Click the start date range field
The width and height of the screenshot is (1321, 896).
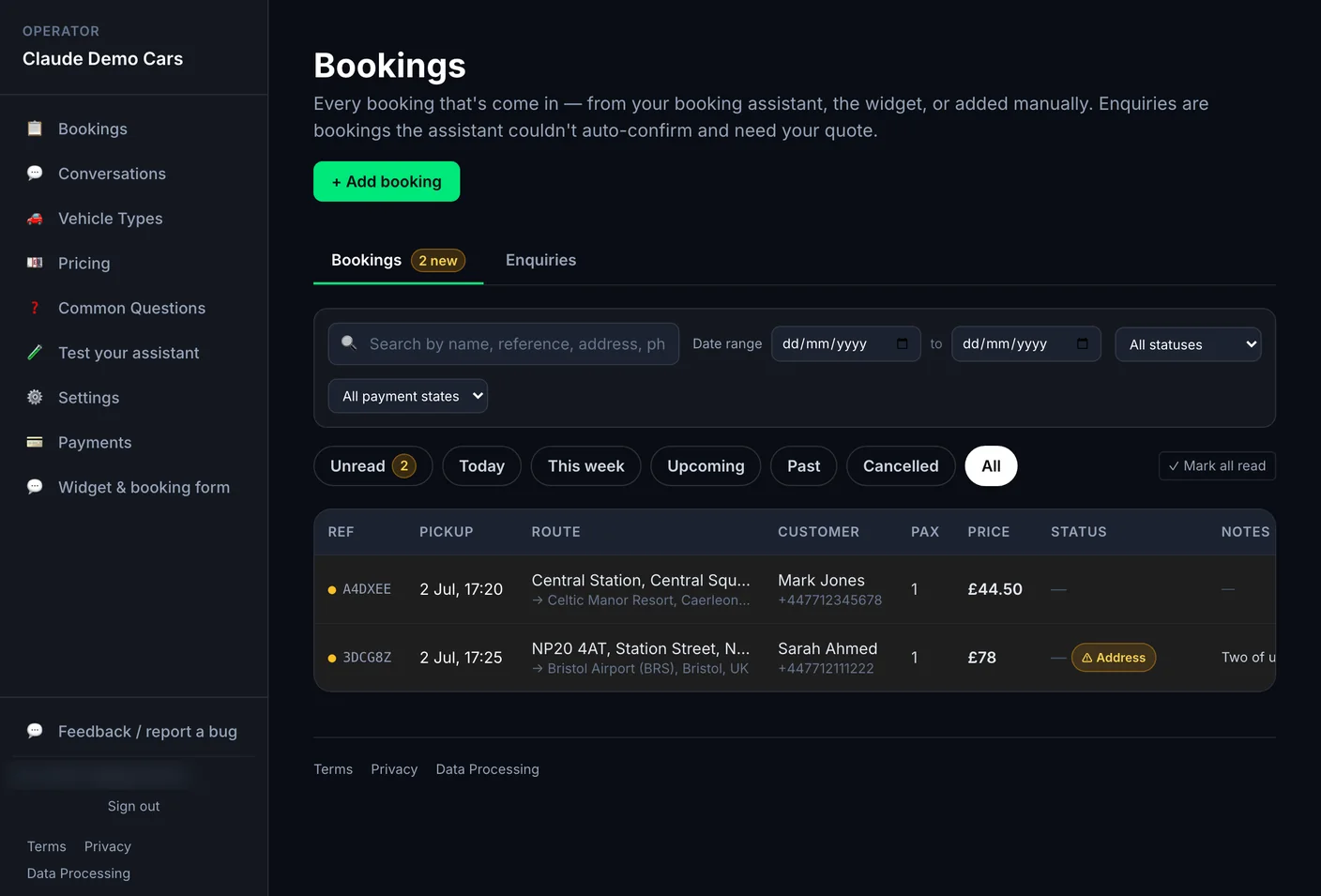pyautogui.click(x=845, y=344)
